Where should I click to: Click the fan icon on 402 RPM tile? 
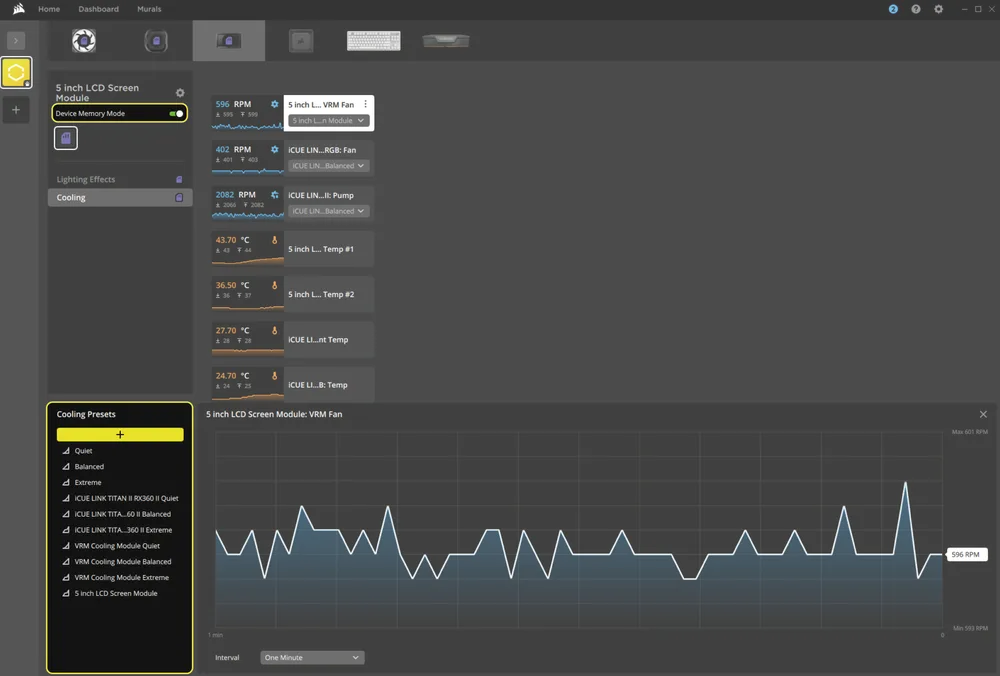pos(274,149)
